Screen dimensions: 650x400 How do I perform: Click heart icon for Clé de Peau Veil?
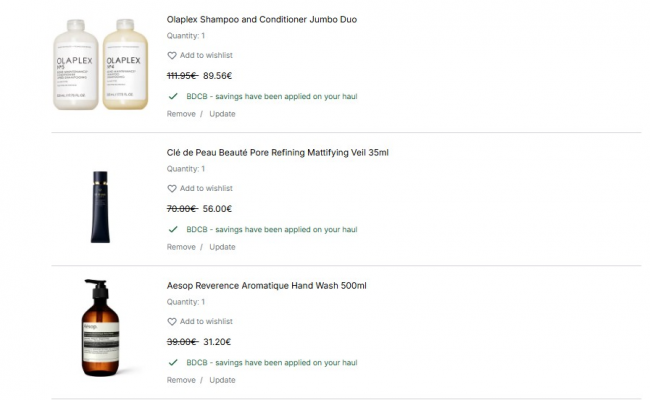pos(172,189)
